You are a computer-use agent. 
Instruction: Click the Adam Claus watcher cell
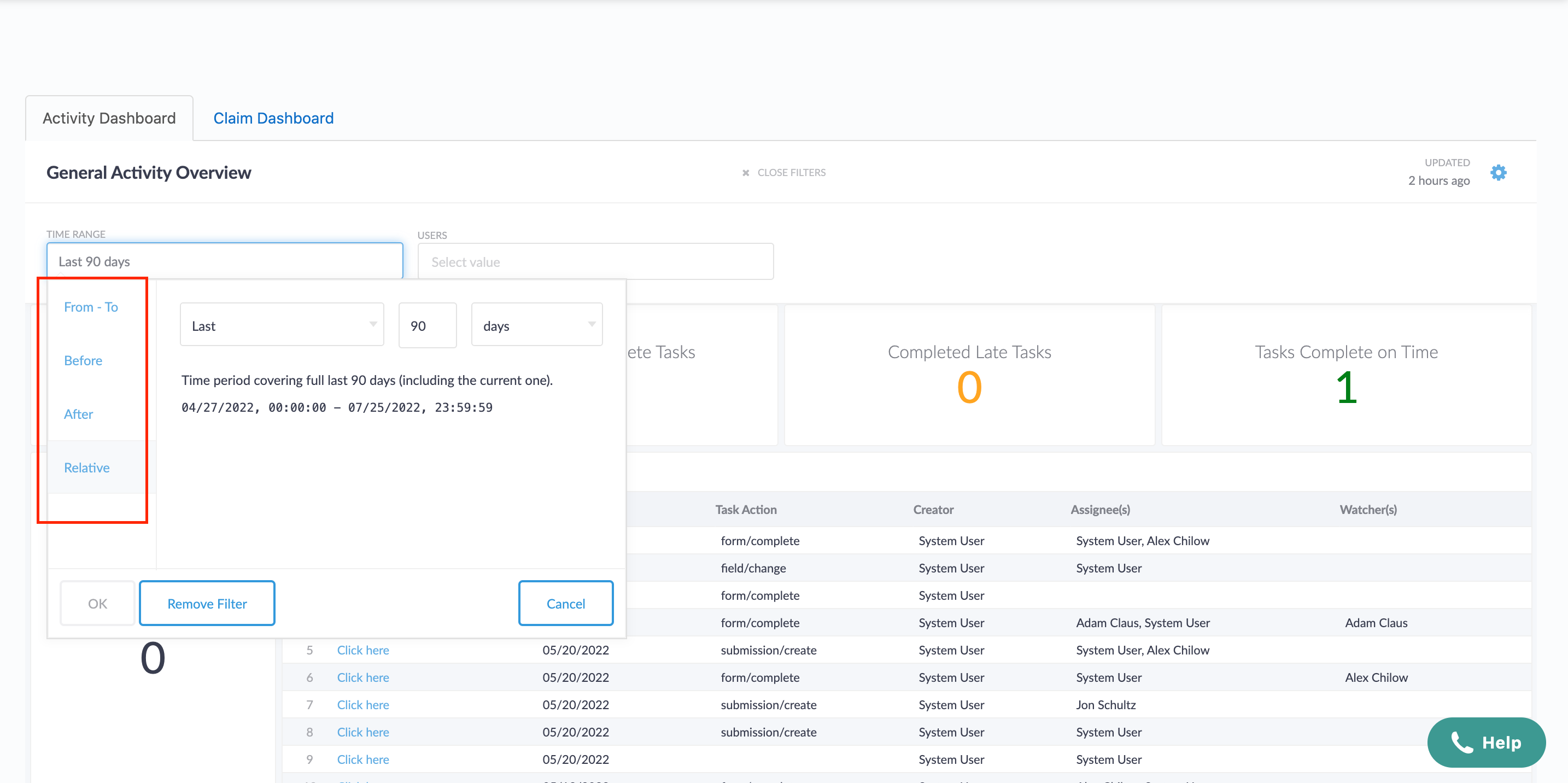click(1376, 623)
